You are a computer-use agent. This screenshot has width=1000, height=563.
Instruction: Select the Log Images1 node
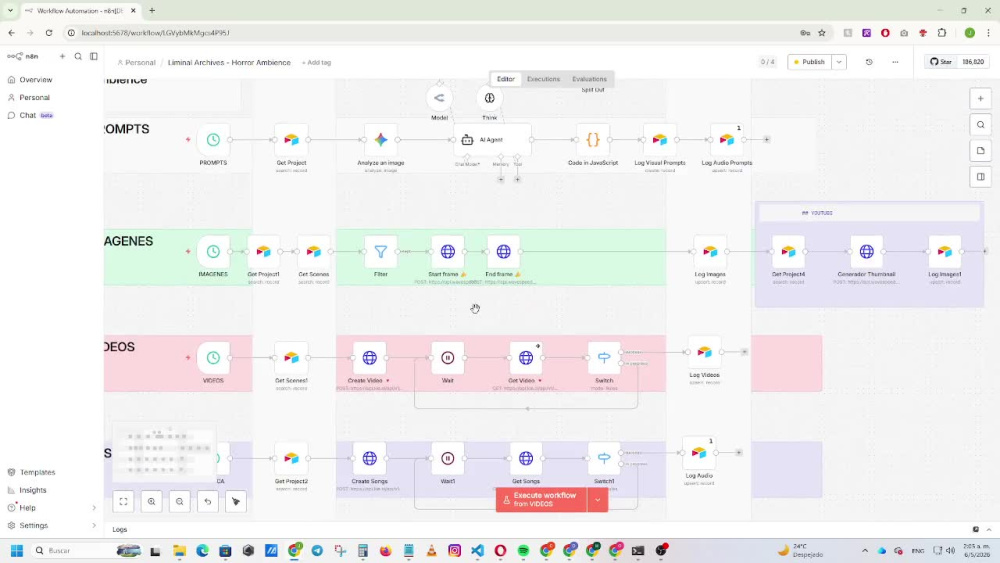click(945, 251)
